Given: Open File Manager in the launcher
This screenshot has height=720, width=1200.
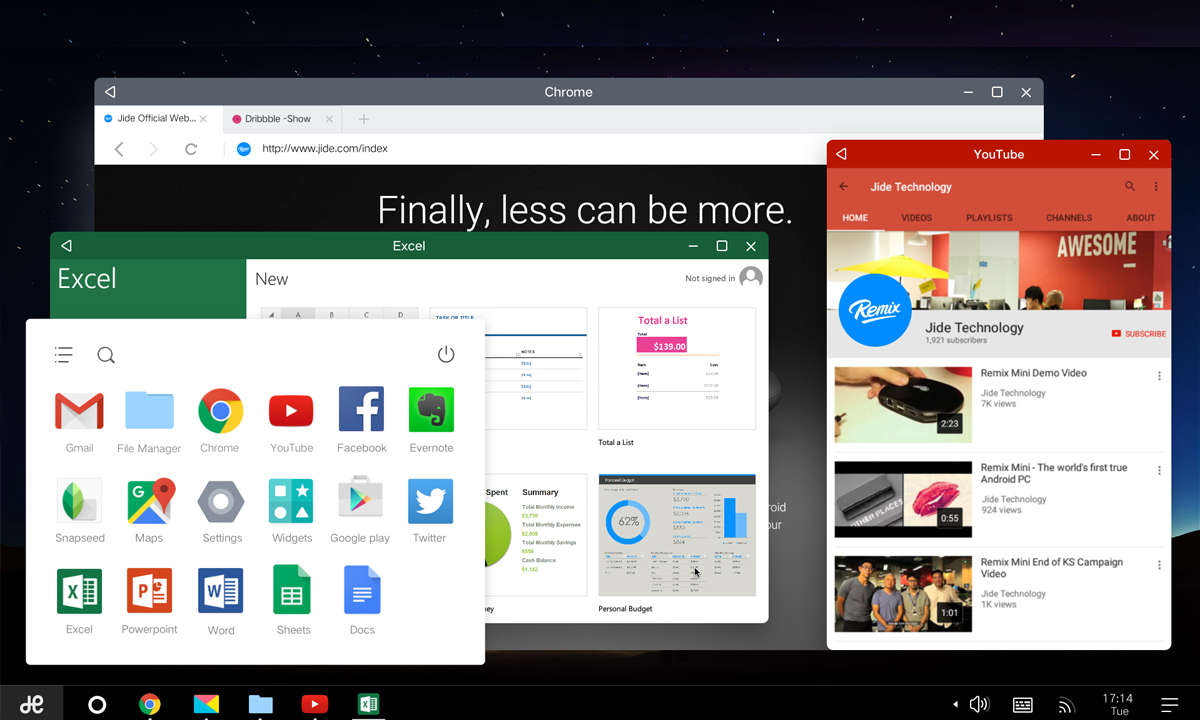Looking at the screenshot, I should point(149,411).
